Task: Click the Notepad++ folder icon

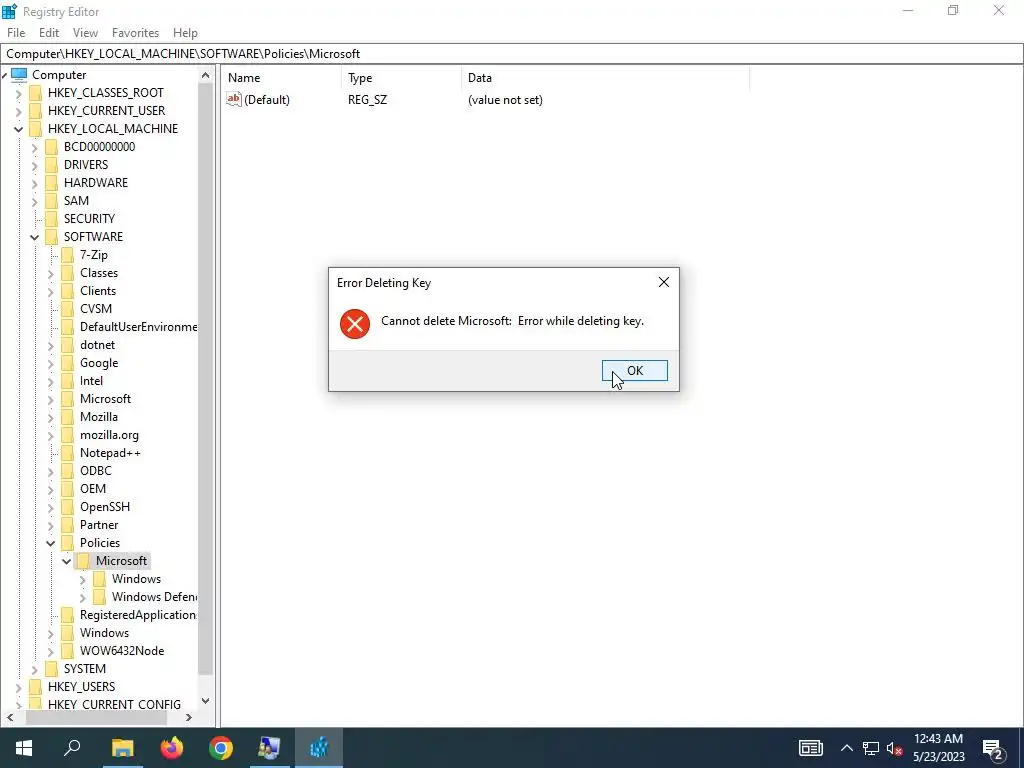Action: point(68,453)
